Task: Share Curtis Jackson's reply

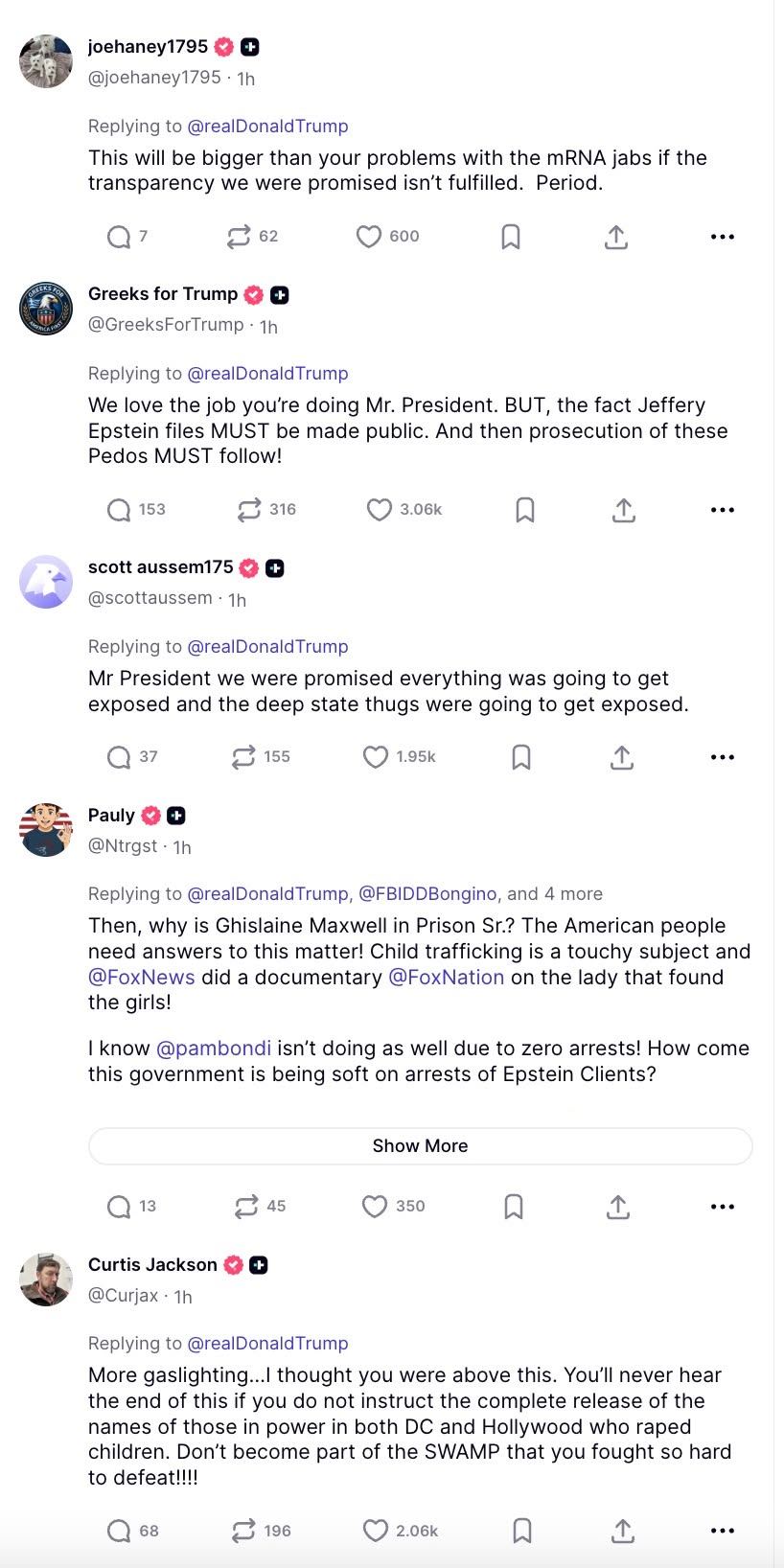Action: click(623, 1531)
